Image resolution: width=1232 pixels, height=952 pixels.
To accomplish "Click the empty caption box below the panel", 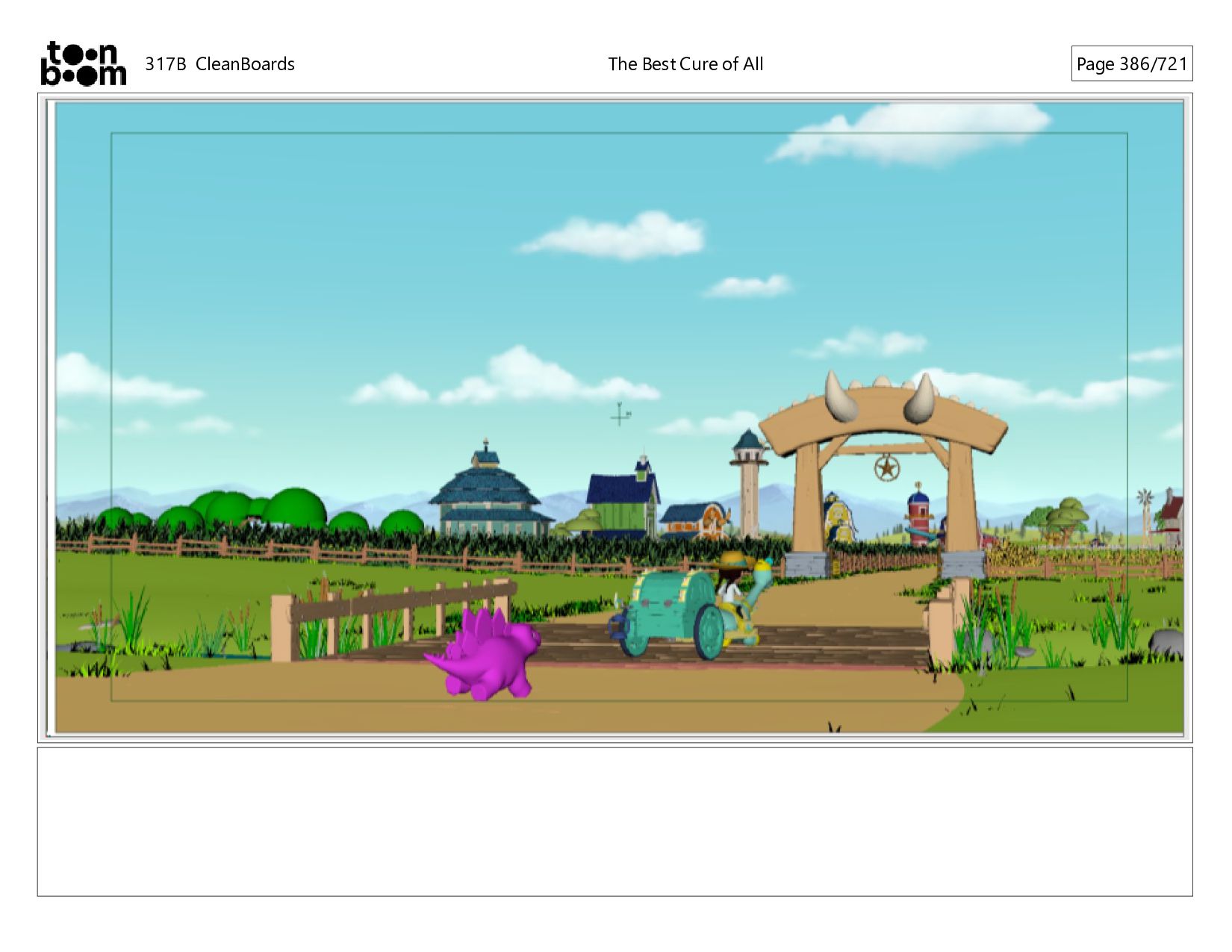I will pos(615,821).
